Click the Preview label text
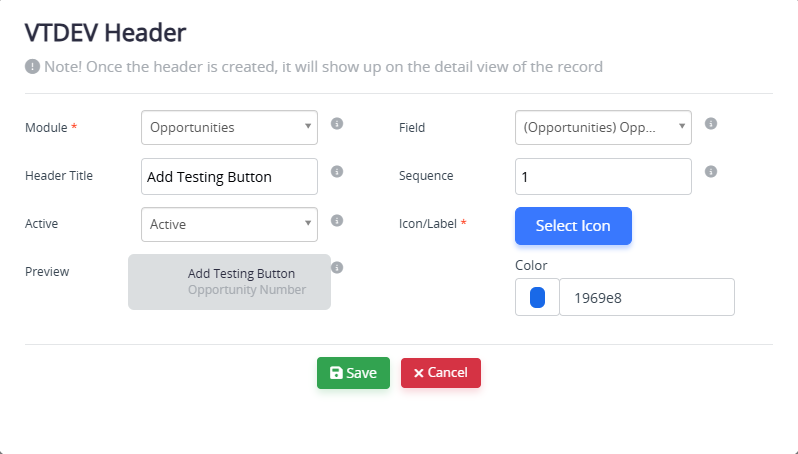 (x=47, y=271)
